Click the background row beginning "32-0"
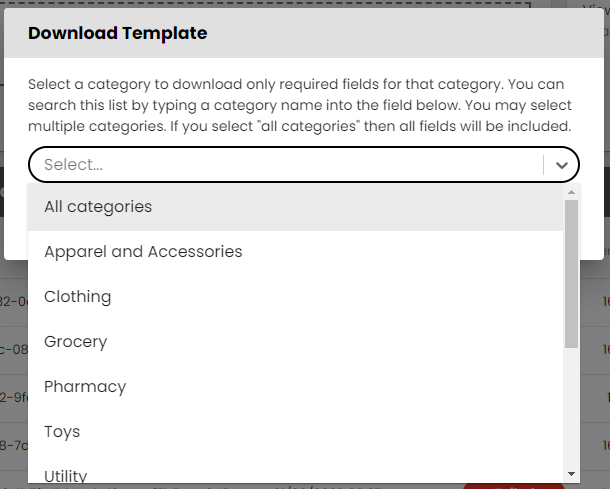 13,301
